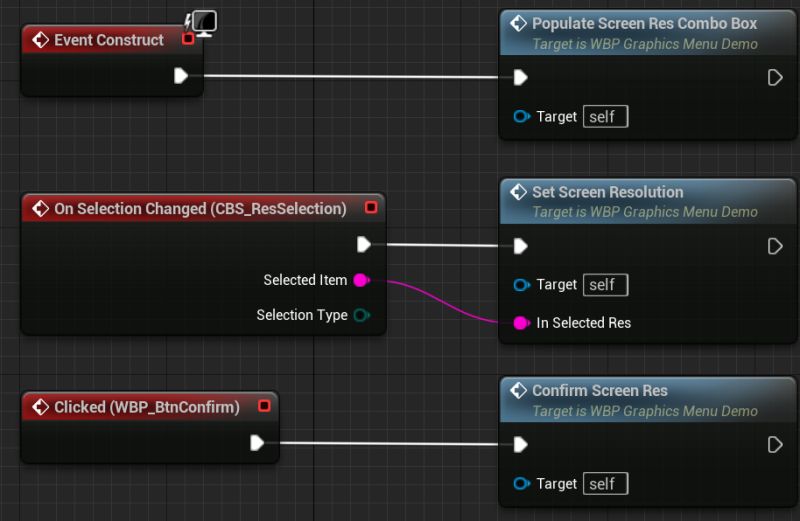Screen dimensions: 800x521
Task: Select the Clicked (WBP_BtnConfirm) node title
Action: (x=147, y=407)
